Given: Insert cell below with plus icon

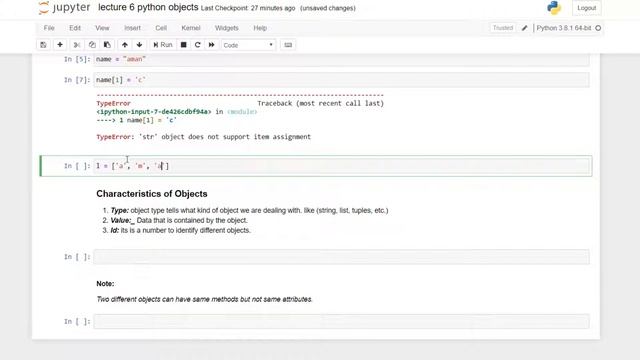Looking at the screenshot, I should tap(60, 45).
